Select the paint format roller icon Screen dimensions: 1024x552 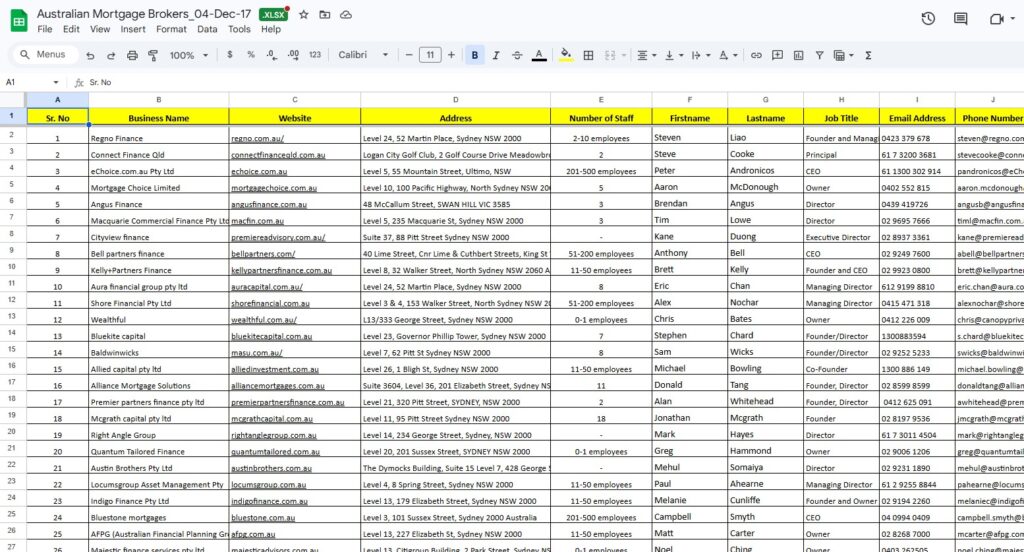pyautogui.click(x=153, y=56)
